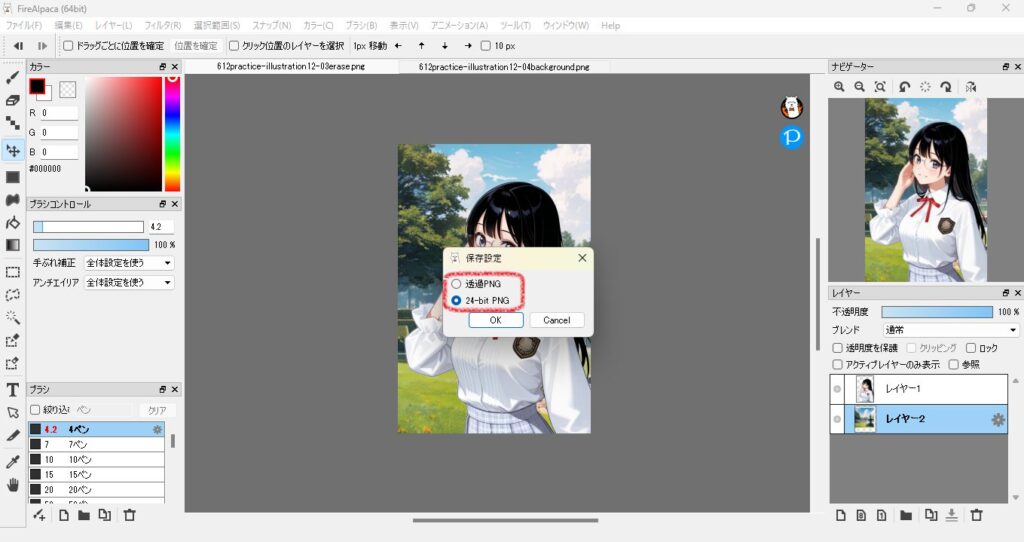Click the rainbow hue slider strip

click(x=172, y=133)
